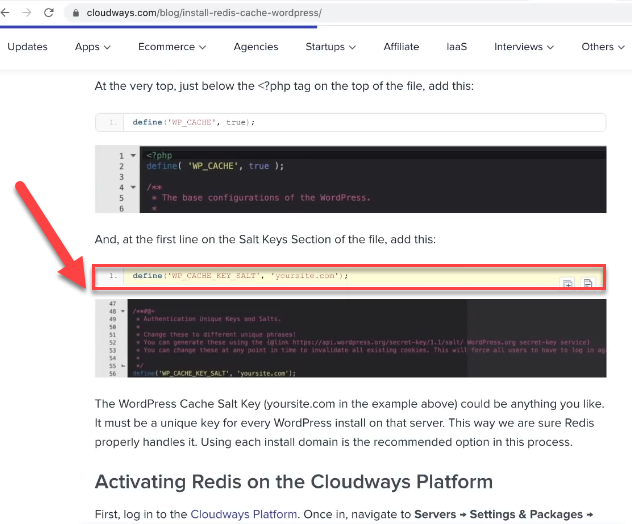Click the Salt Keys section code screenshot
The image size is (632, 524).
click(351, 338)
